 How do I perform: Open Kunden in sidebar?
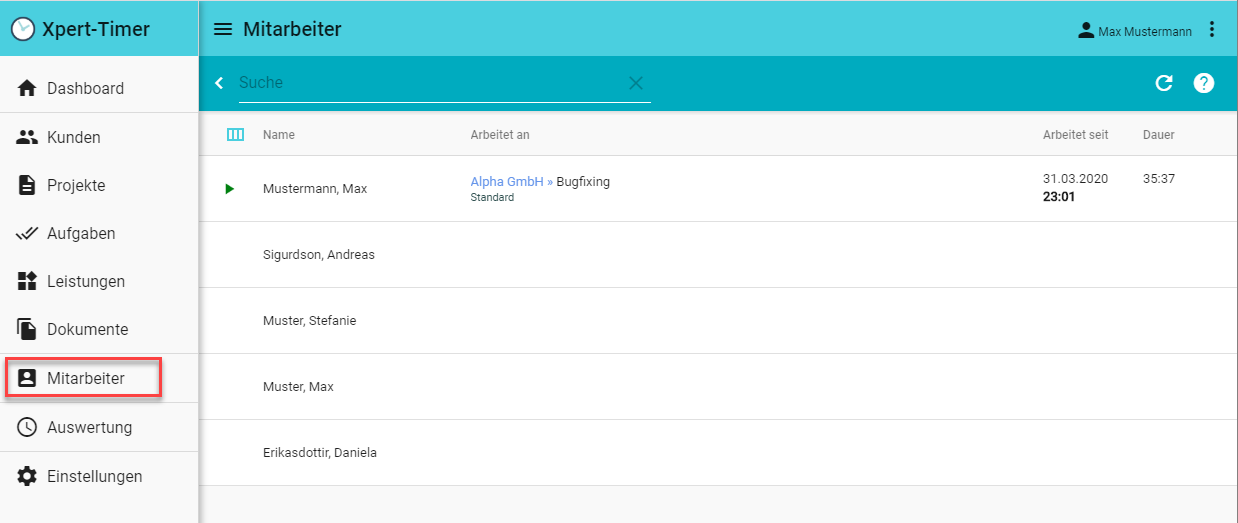click(x=73, y=137)
